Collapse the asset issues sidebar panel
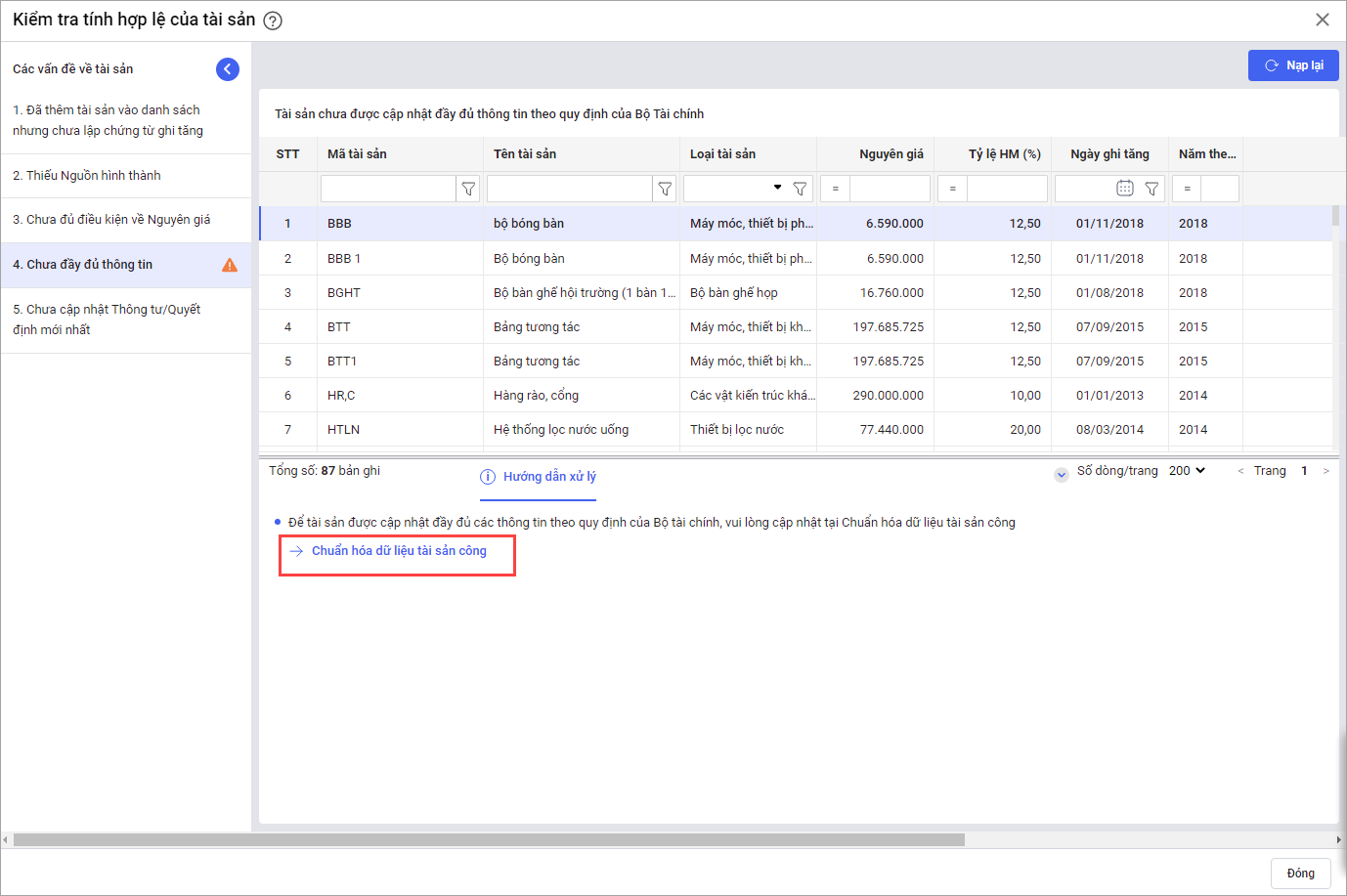The width and height of the screenshot is (1347, 896). [x=227, y=68]
